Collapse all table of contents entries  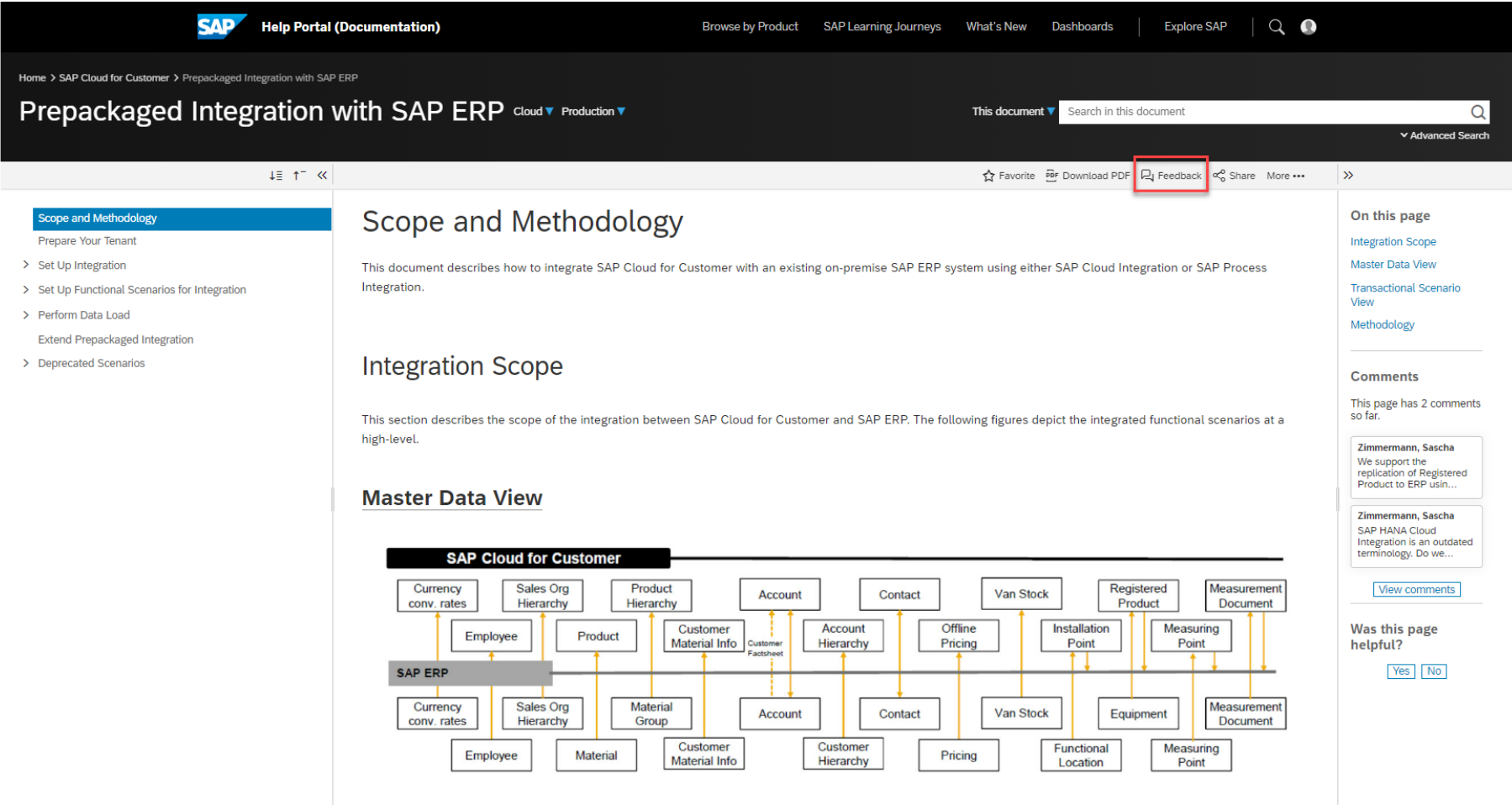coord(299,176)
